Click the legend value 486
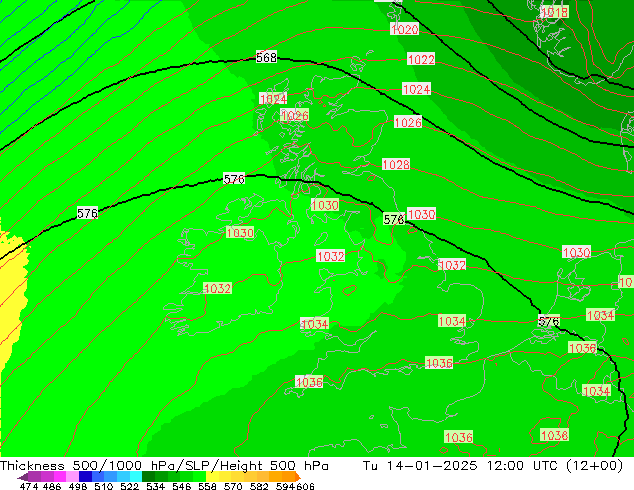 pyautogui.click(x=52, y=486)
